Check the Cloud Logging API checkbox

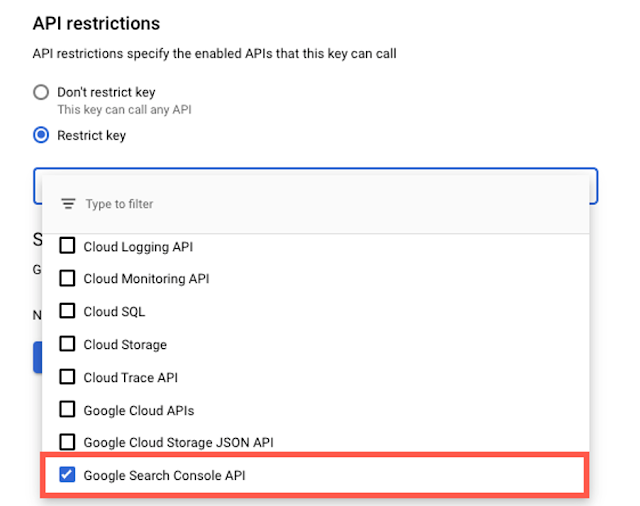point(68,247)
